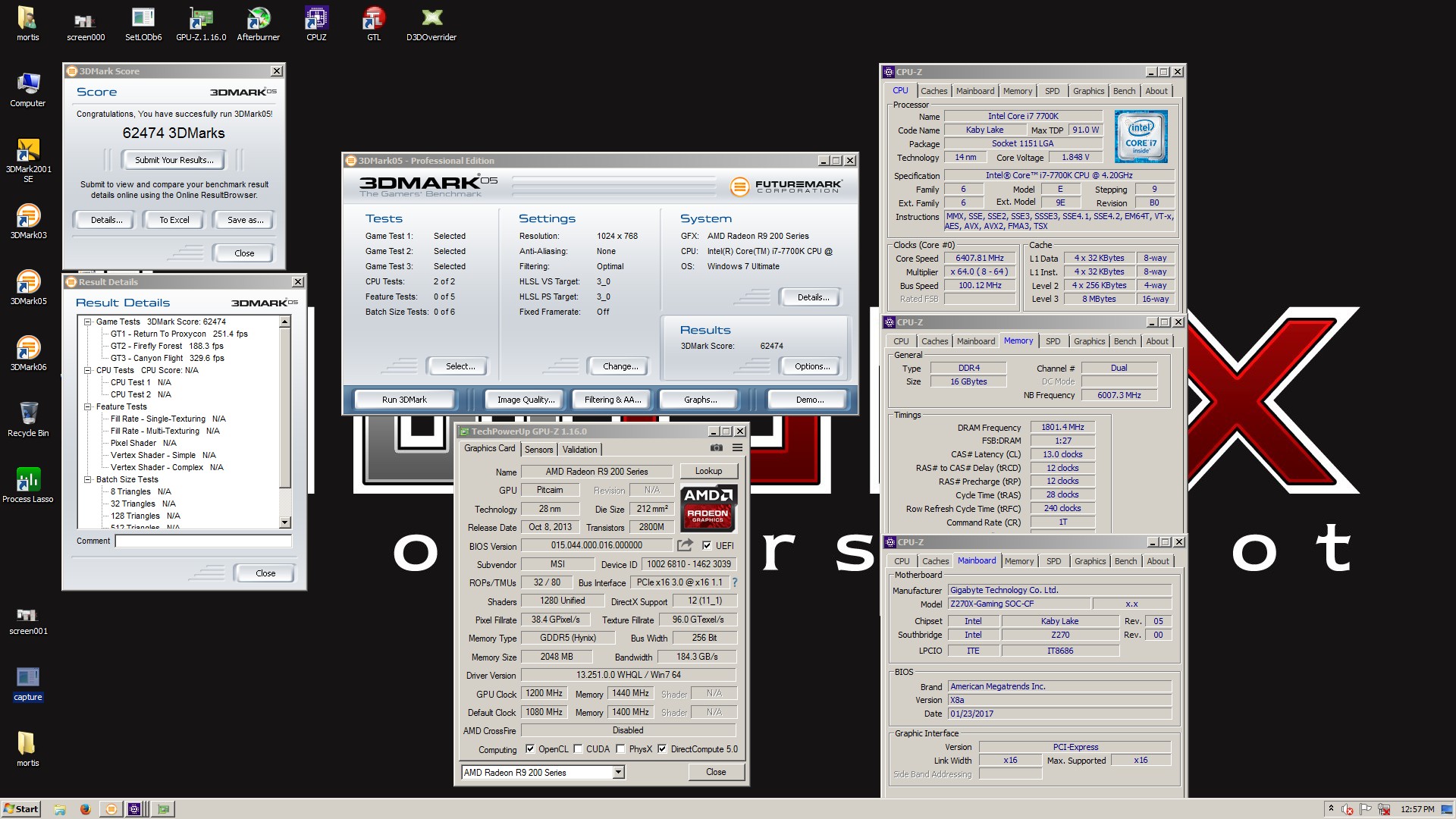This screenshot has height=819, width=1456.
Task: Select the Recycle Bin icon
Action: click(28, 421)
